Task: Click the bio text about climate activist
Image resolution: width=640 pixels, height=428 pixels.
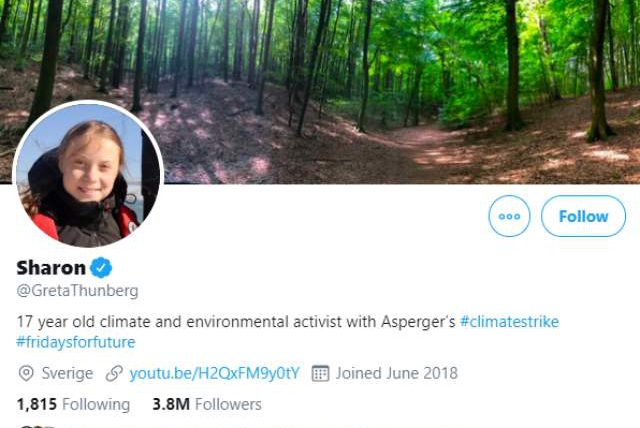Action: point(236,321)
